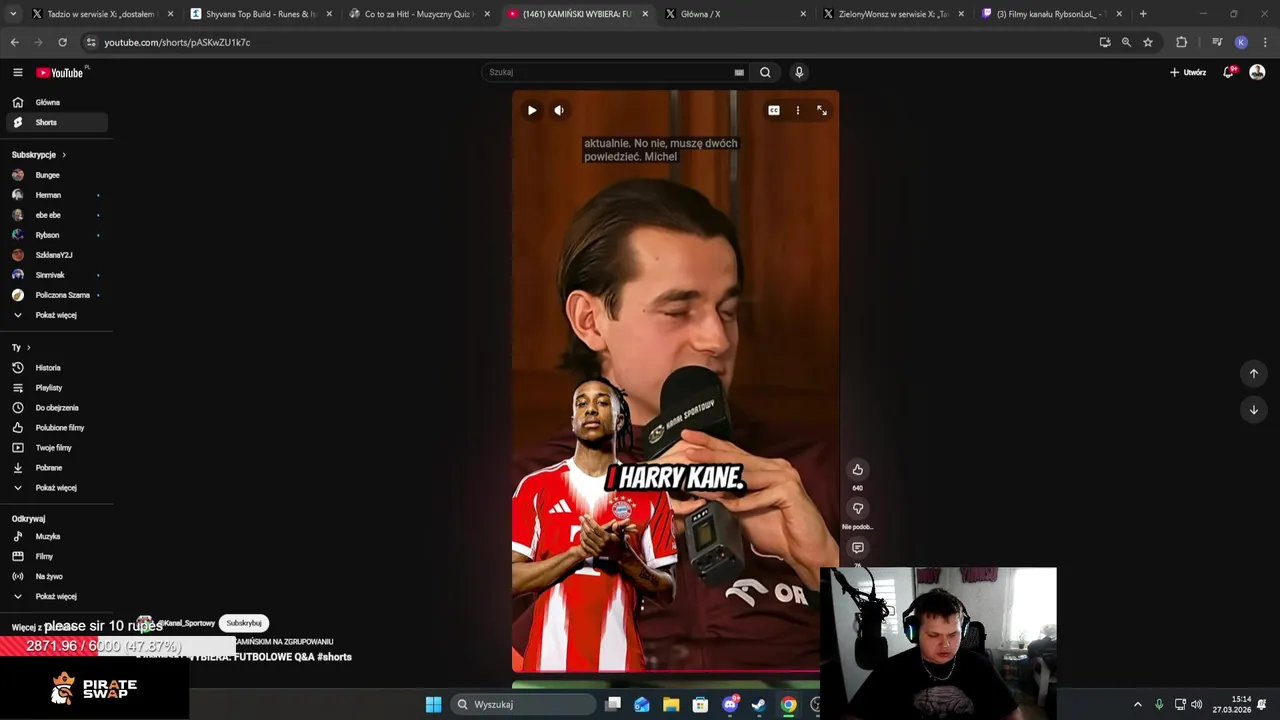Open the Rybson subscription channel
Viewport: 1280px width, 720px height.
[x=56, y=235]
